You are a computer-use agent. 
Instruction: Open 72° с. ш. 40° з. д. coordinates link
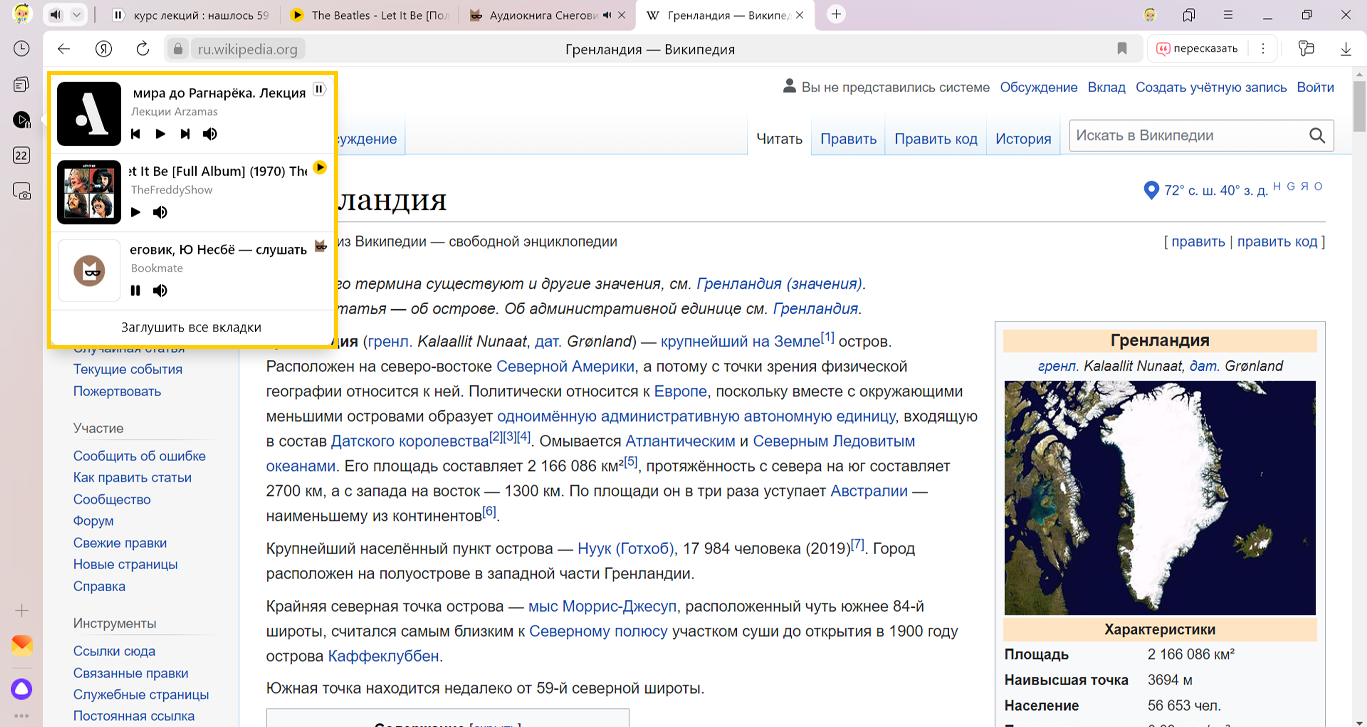[1216, 190]
